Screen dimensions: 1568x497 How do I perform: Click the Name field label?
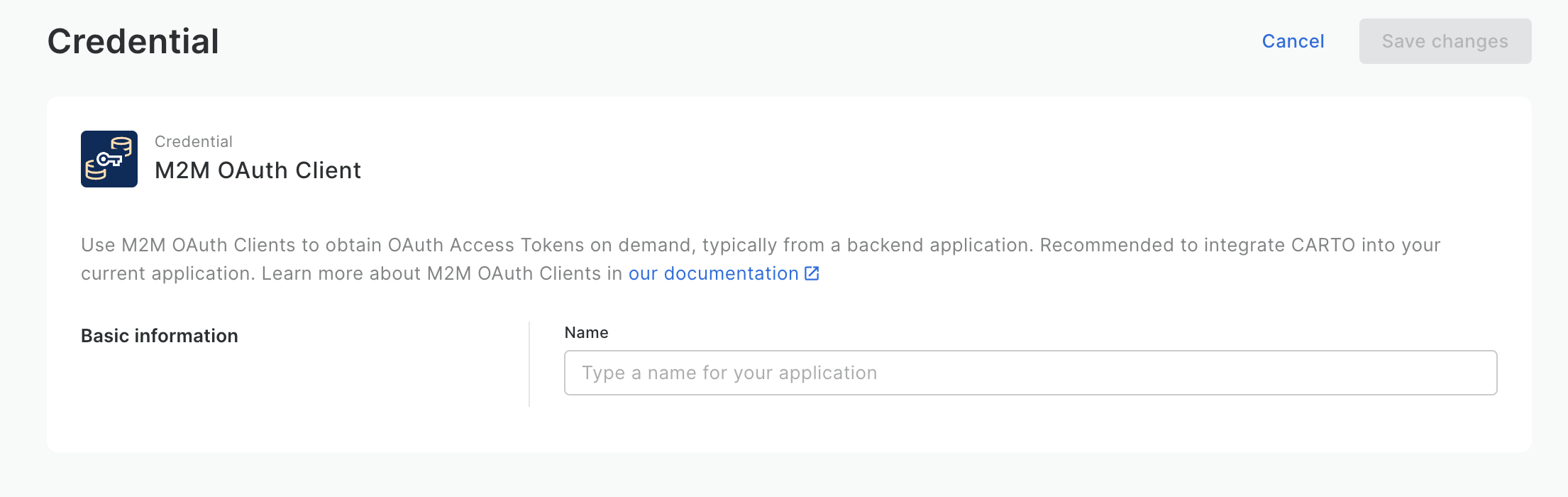(x=586, y=332)
